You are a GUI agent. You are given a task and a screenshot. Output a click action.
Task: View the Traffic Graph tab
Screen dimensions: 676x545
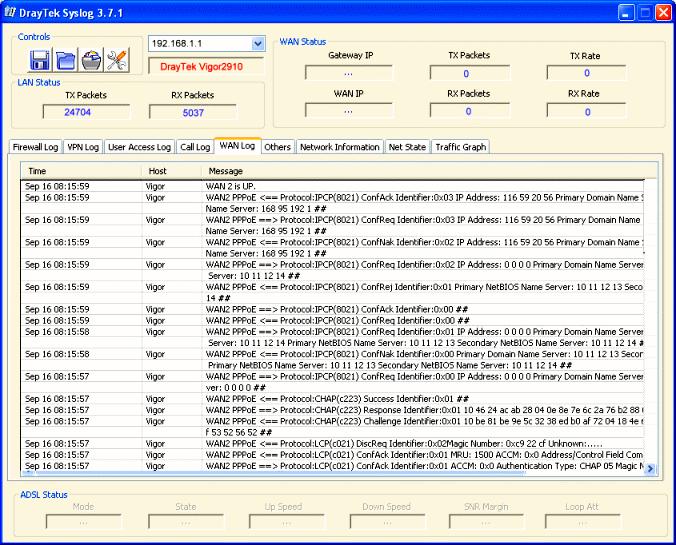click(x=460, y=147)
